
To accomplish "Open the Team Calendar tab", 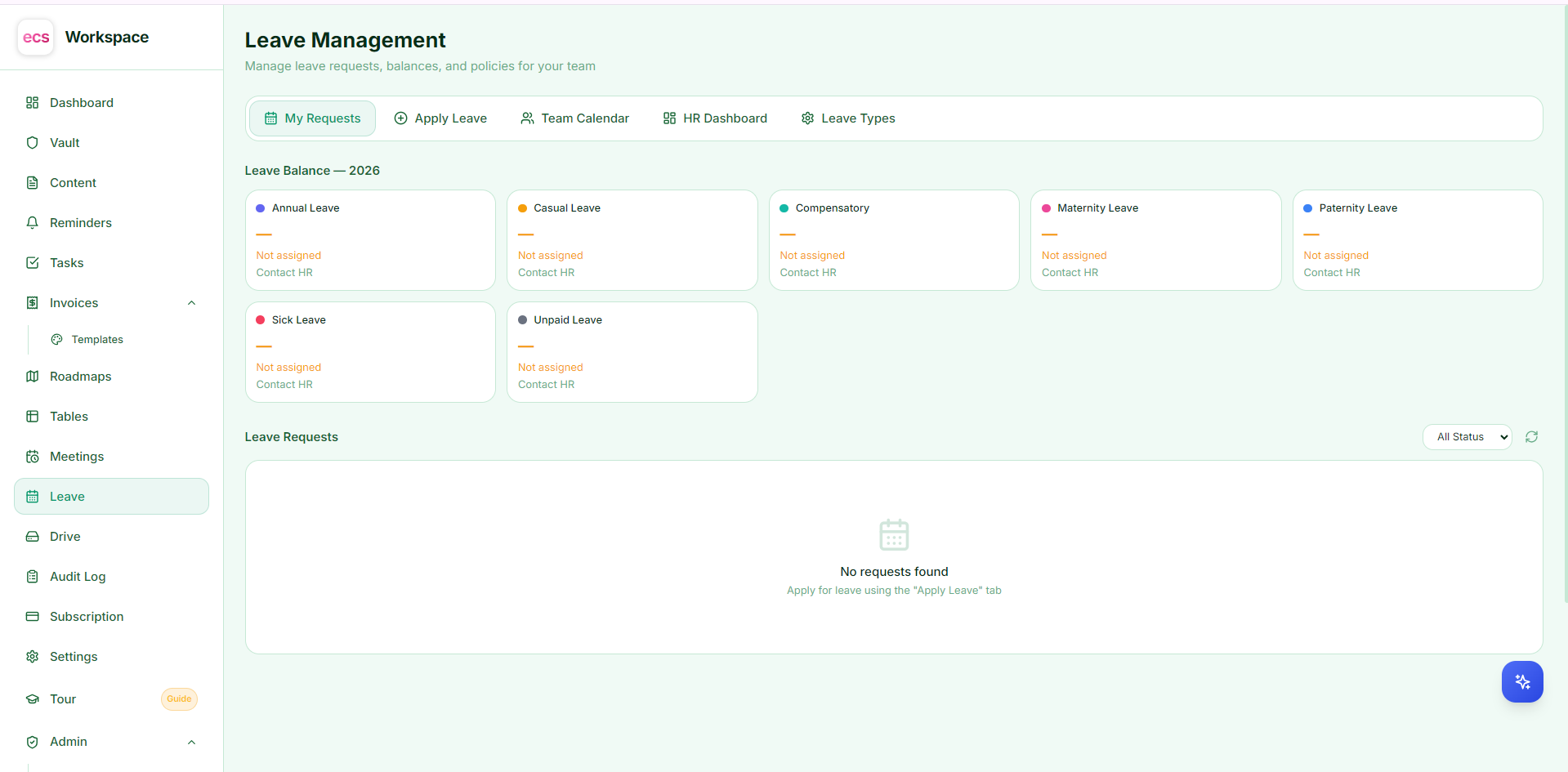I will click(x=575, y=118).
